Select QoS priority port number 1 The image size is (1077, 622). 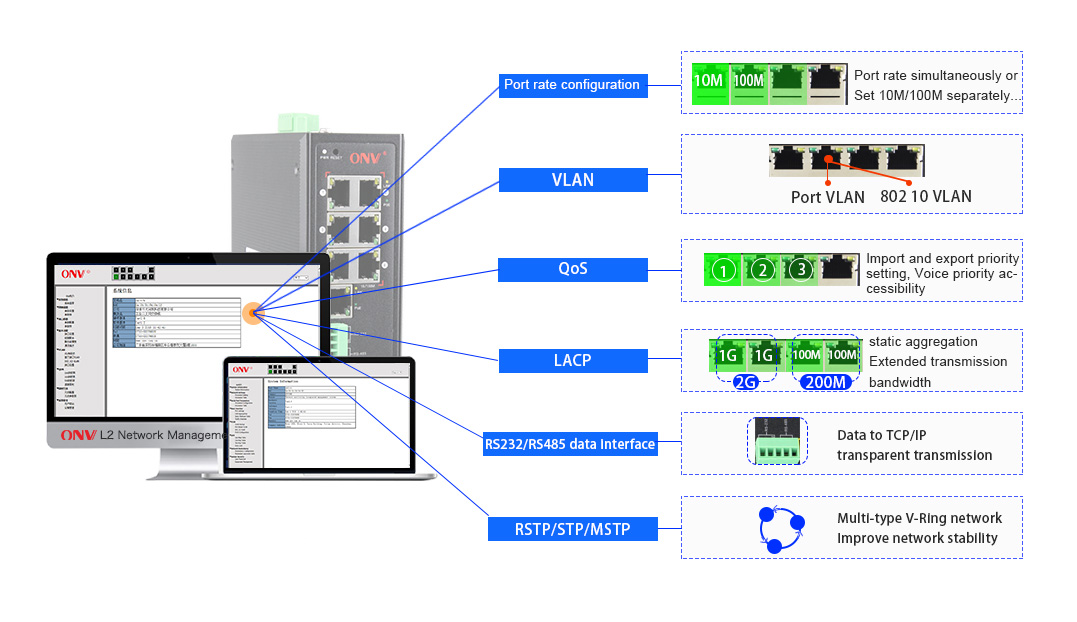coord(724,269)
